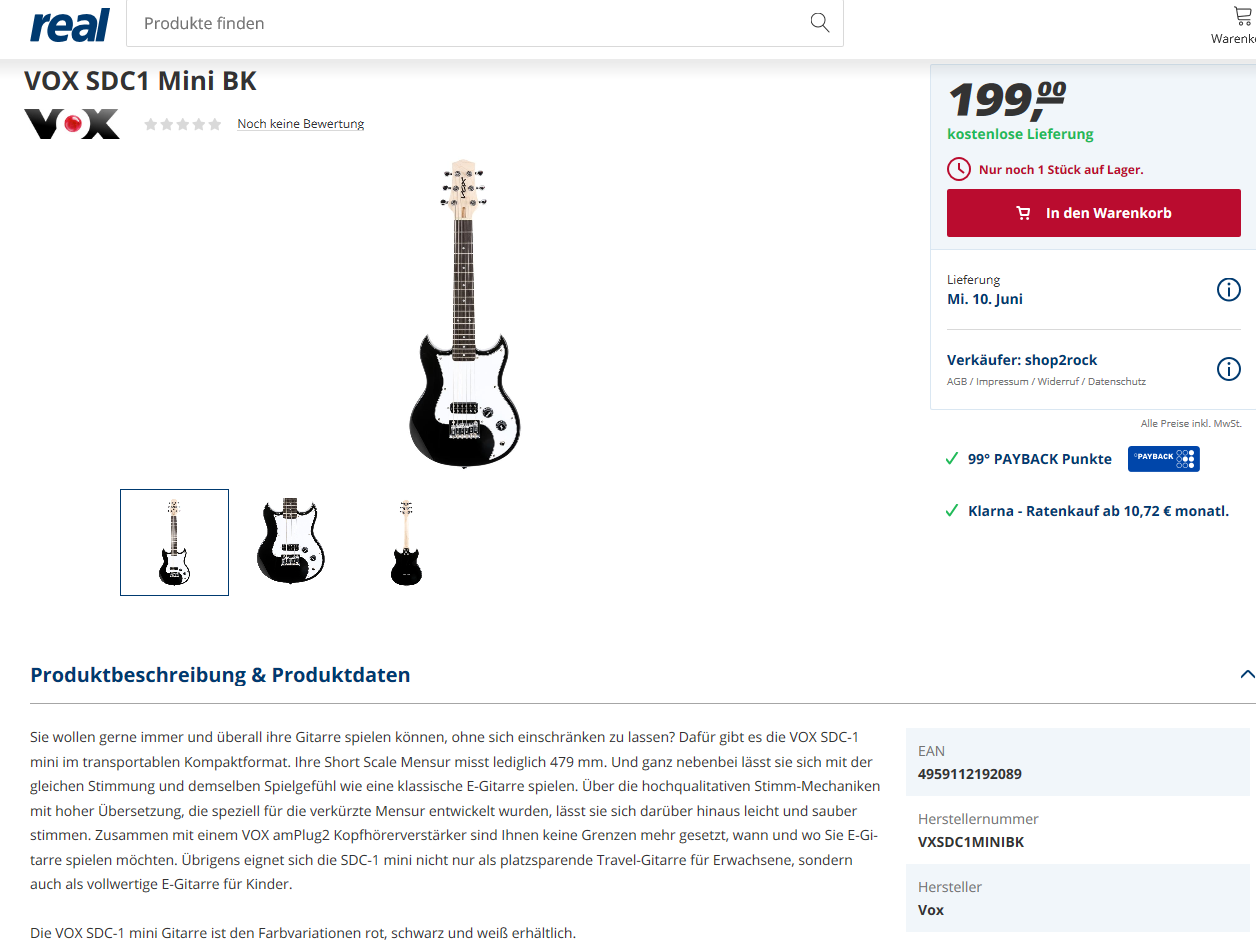This screenshot has width=1256, height=947.
Task: Open the Impressum link
Action: (x=1002, y=382)
